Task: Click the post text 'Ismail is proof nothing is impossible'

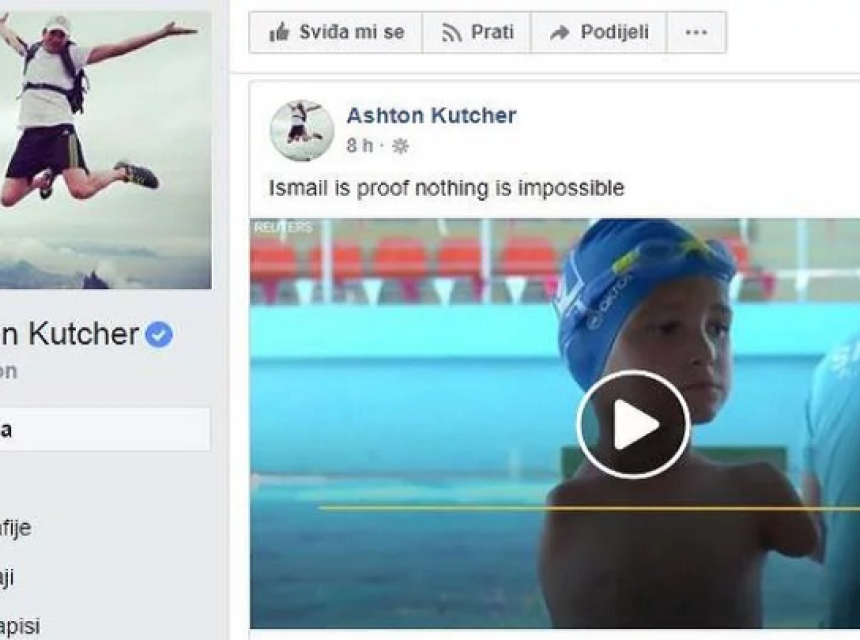Action: [446, 188]
